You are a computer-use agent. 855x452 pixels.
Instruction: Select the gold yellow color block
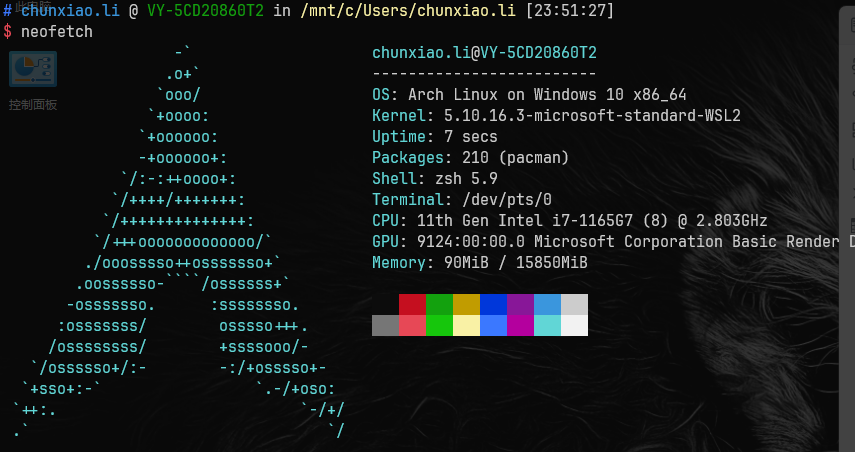tap(466, 304)
